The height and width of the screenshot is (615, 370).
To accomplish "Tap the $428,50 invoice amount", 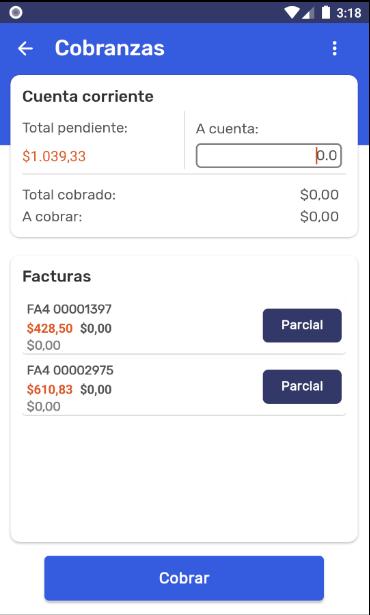I will 50,328.
